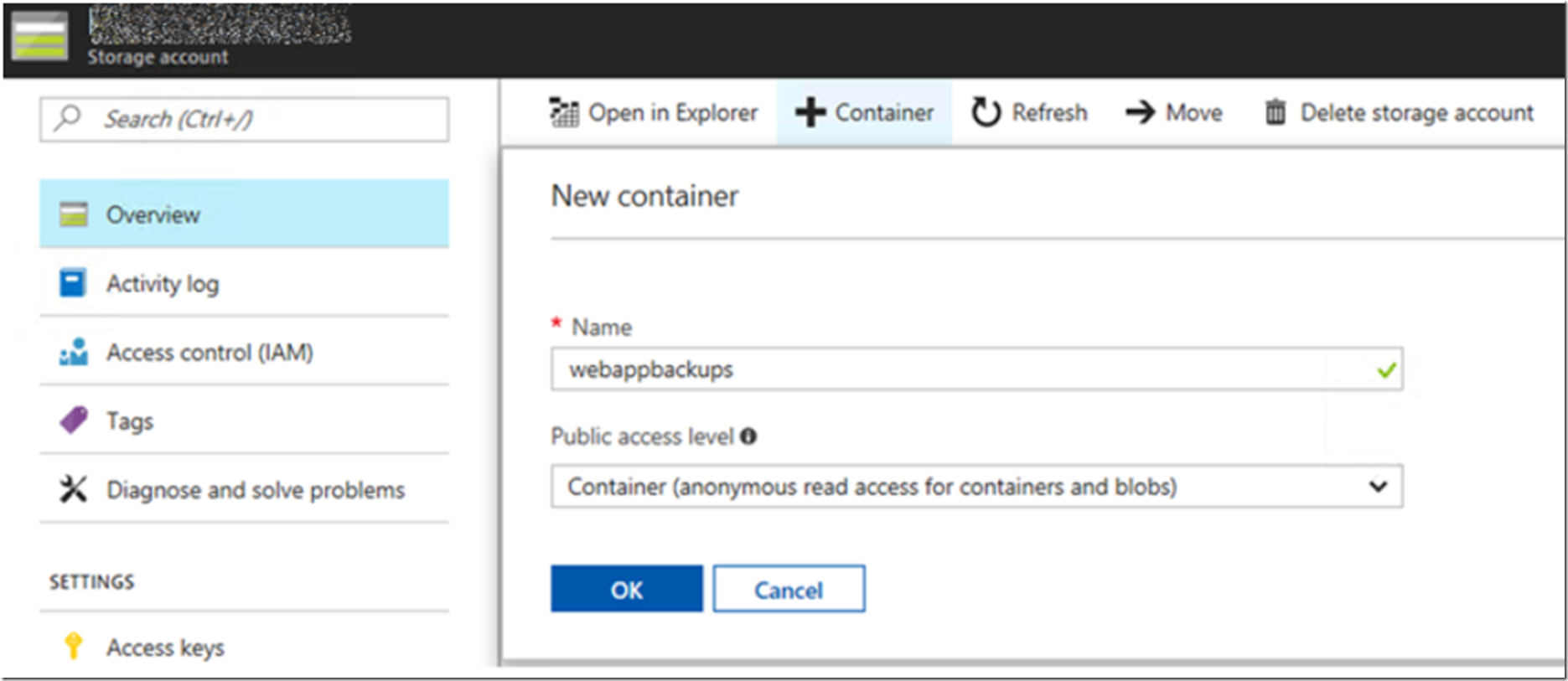Image resolution: width=1568 pixels, height=681 pixels.
Task: Click the Access control people icon
Action: [x=74, y=352]
